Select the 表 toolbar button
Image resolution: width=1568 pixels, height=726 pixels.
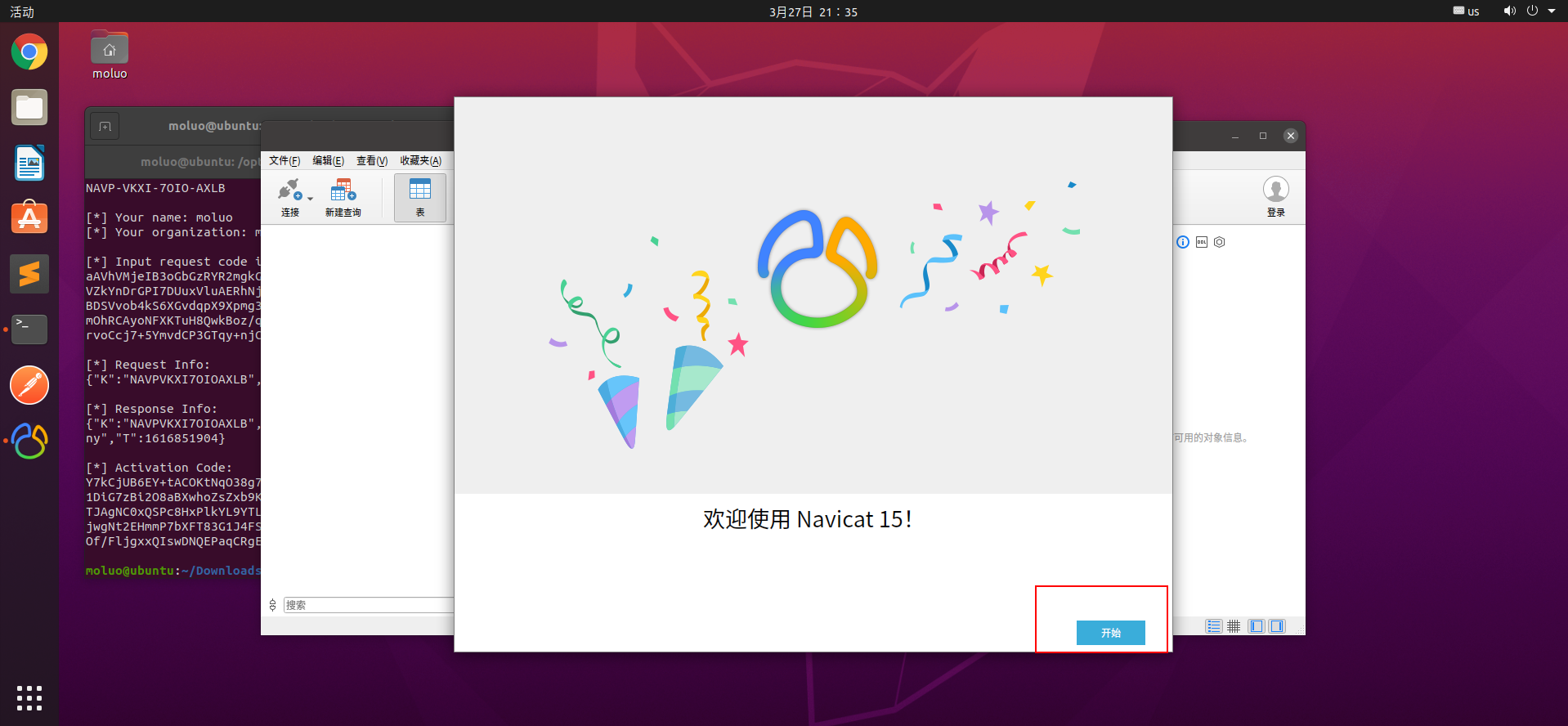coord(420,198)
